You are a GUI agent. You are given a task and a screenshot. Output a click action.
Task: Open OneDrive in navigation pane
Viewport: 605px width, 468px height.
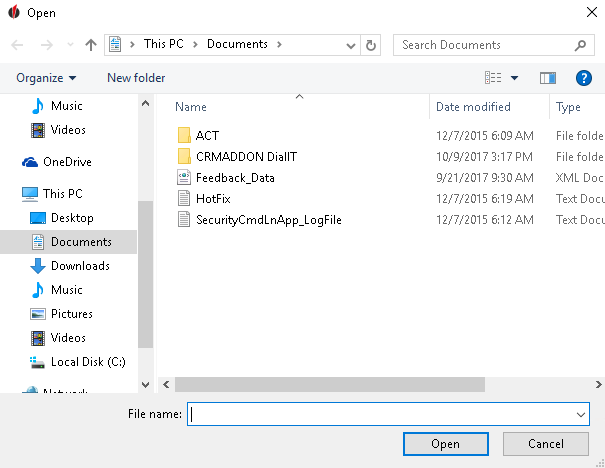pyautogui.click(x=66, y=162)
